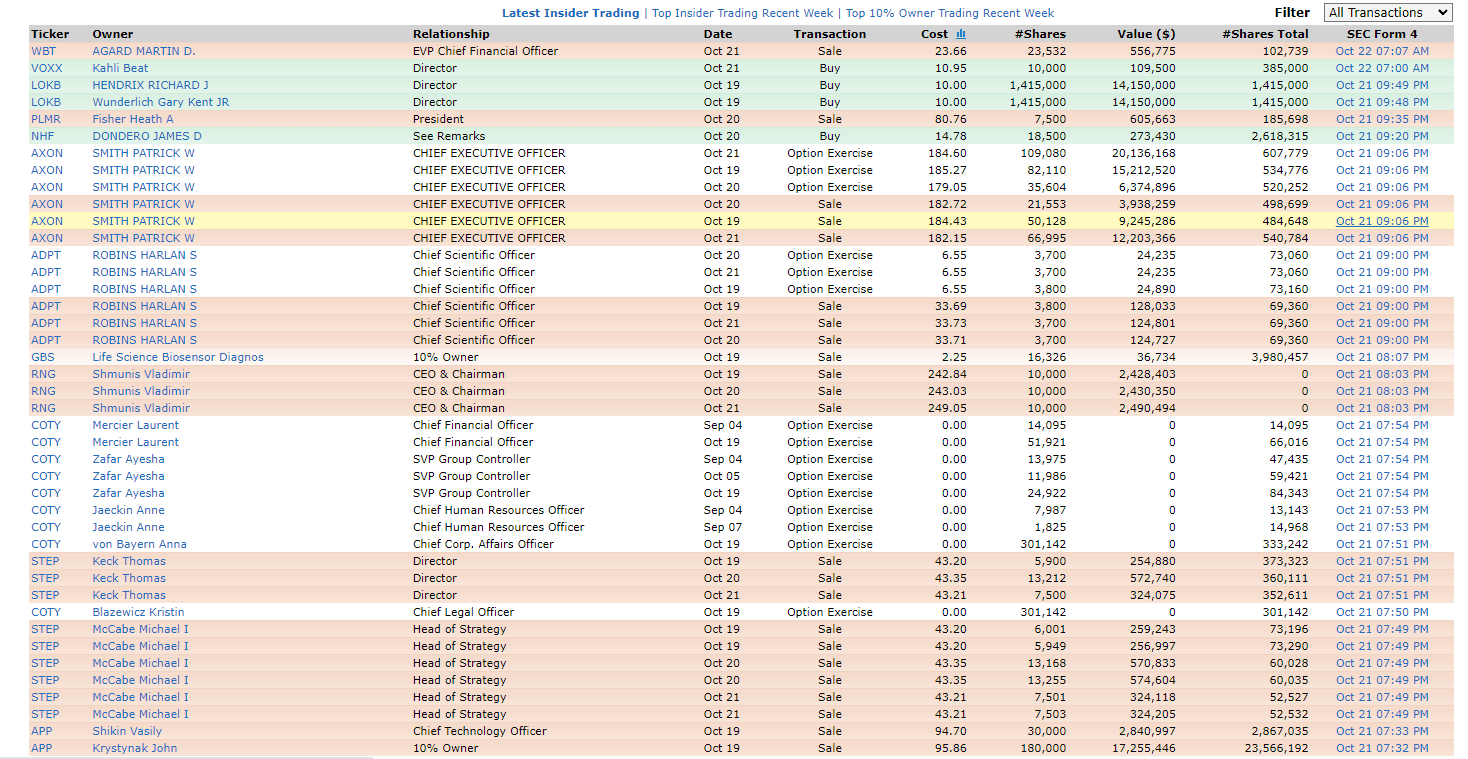Open SEC Form 4 filed Oct 21 09:35 PM
The image size is (1468, 759).
(1382, 119)
